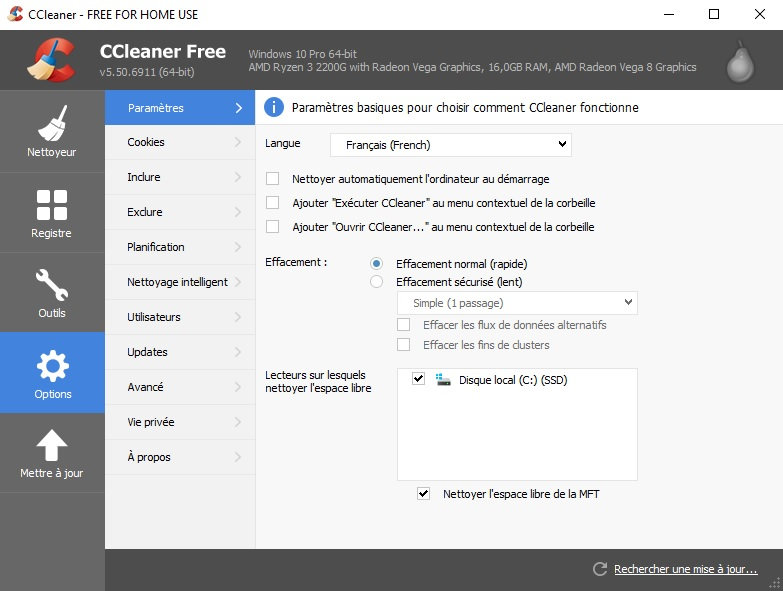
Task: Expand the Cookies settings section
Action: coord(180,142)
